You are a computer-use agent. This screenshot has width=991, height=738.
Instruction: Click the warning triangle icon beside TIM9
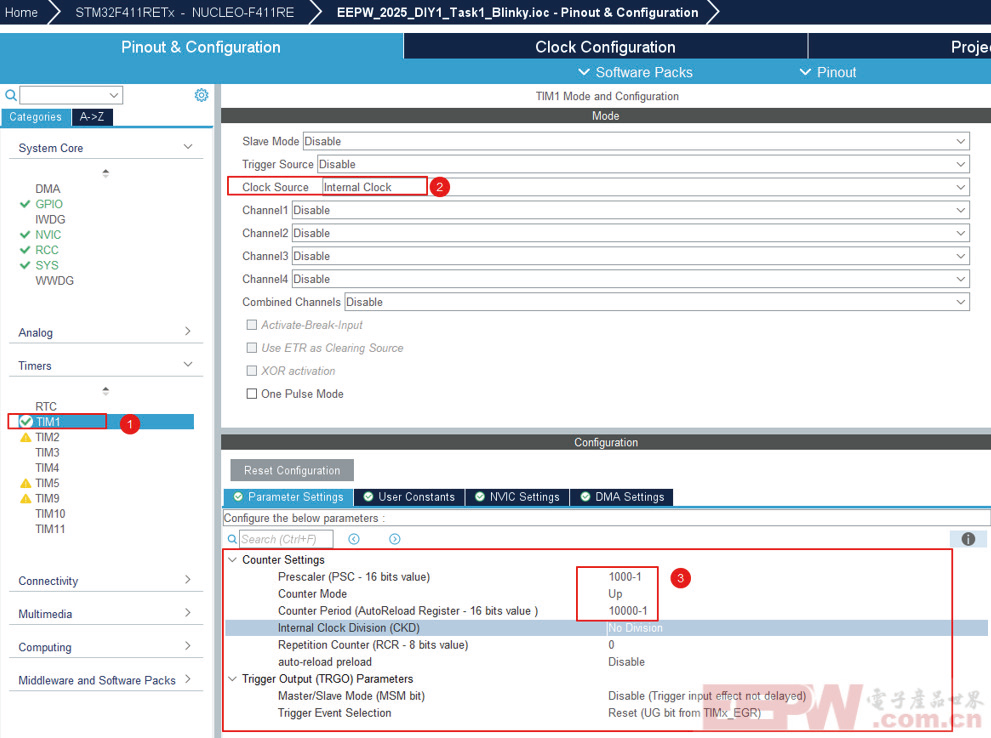click(25, 499)
